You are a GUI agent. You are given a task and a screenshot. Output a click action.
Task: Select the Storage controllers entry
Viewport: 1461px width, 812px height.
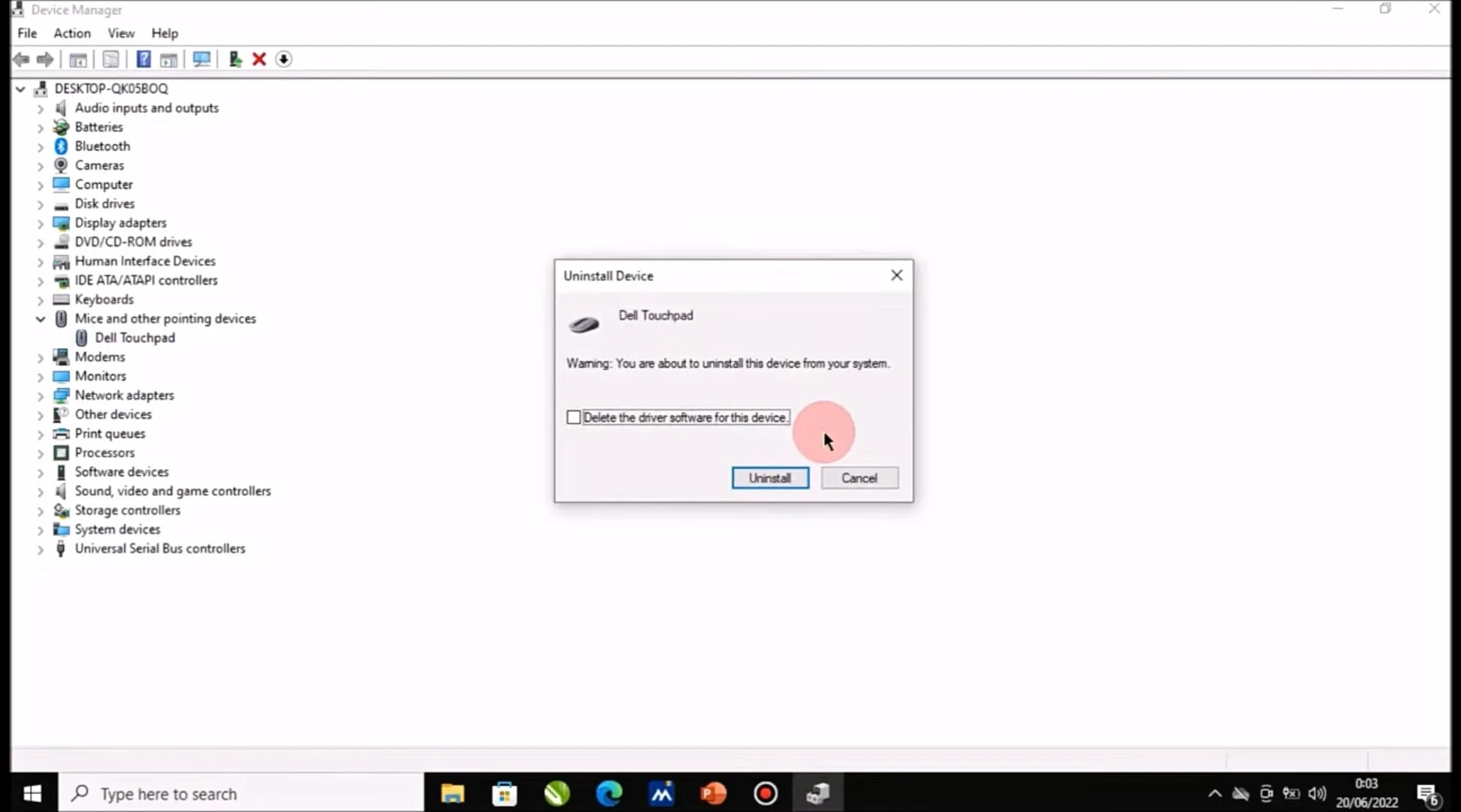[127, 511]
